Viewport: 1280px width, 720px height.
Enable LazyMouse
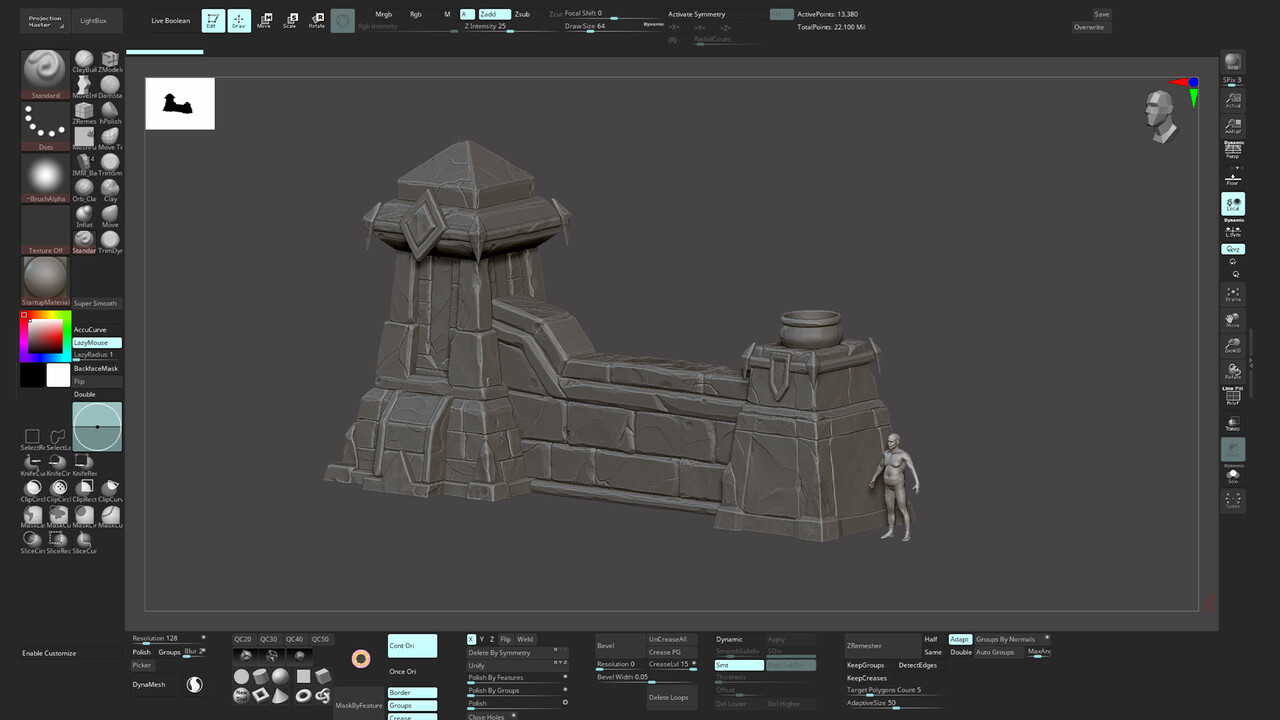97,343
